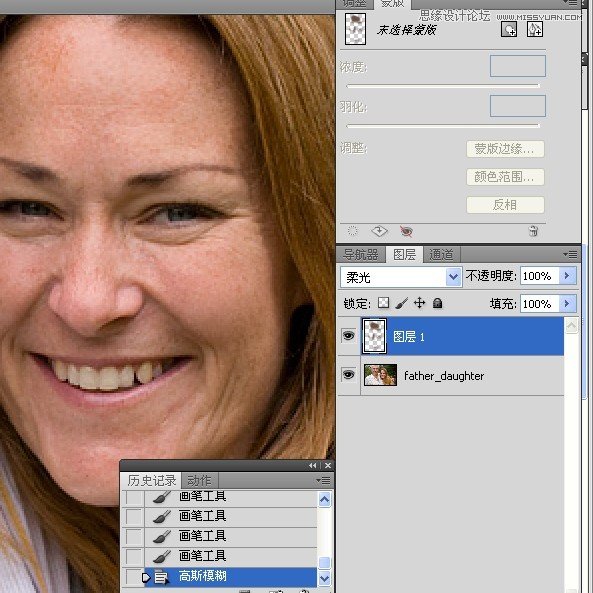The image size is (593, 593).
Task: Load selection from mask icon
Action: [352, 231]
